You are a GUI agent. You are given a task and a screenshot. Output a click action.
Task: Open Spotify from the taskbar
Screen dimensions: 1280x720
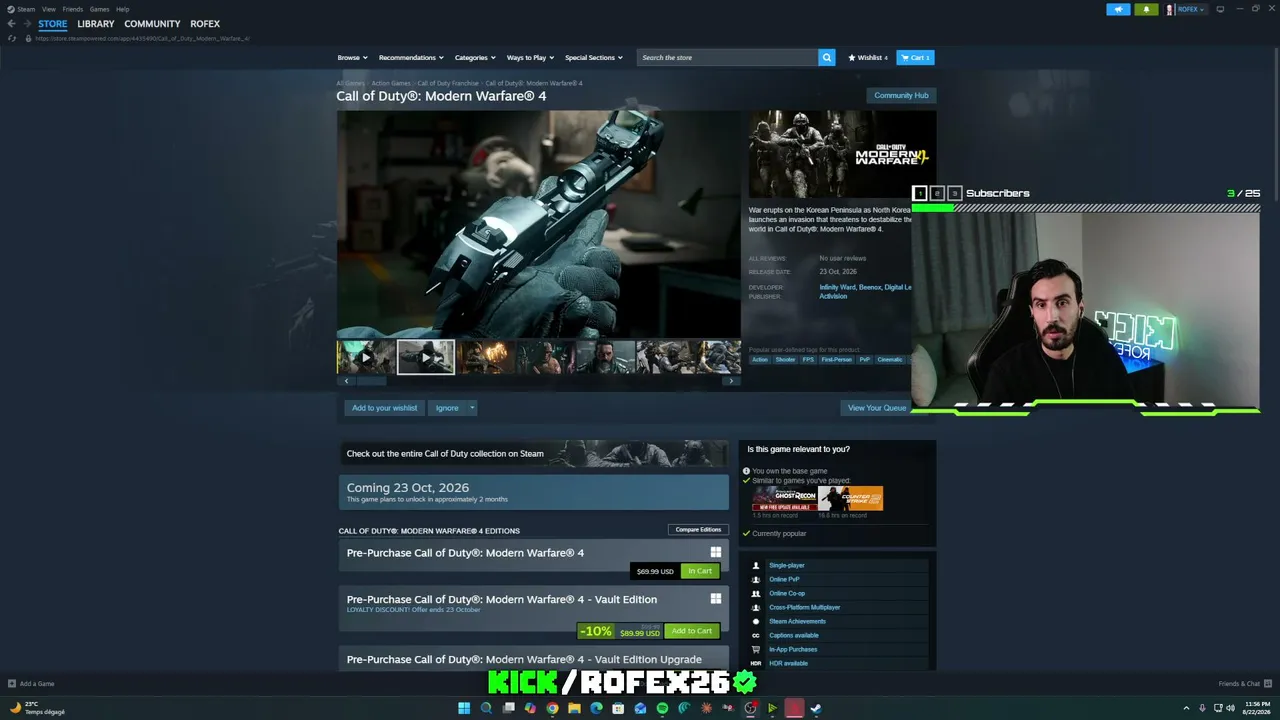662,708
